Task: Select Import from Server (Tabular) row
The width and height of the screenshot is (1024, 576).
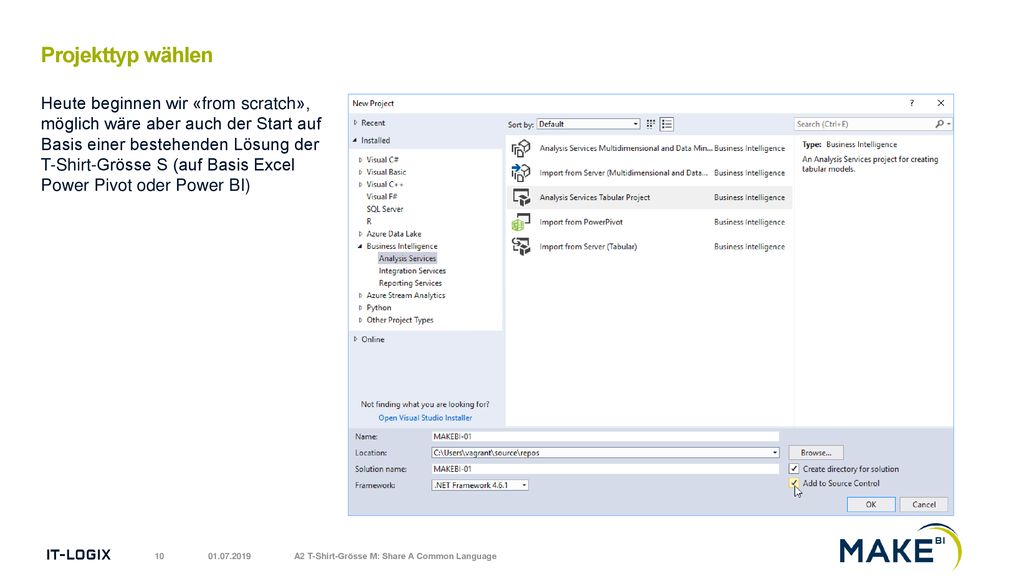Action: 650,247
